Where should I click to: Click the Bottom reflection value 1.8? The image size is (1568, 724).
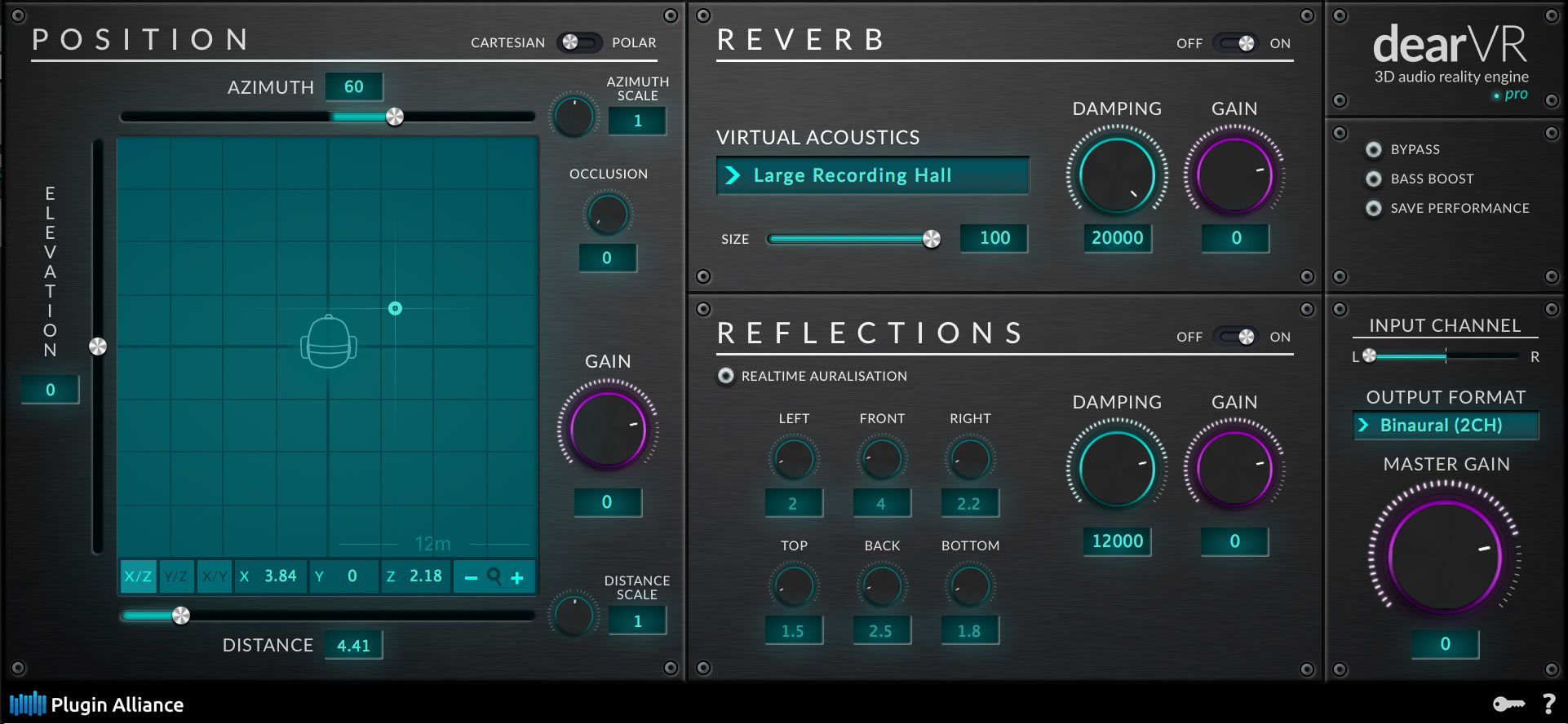969,631
